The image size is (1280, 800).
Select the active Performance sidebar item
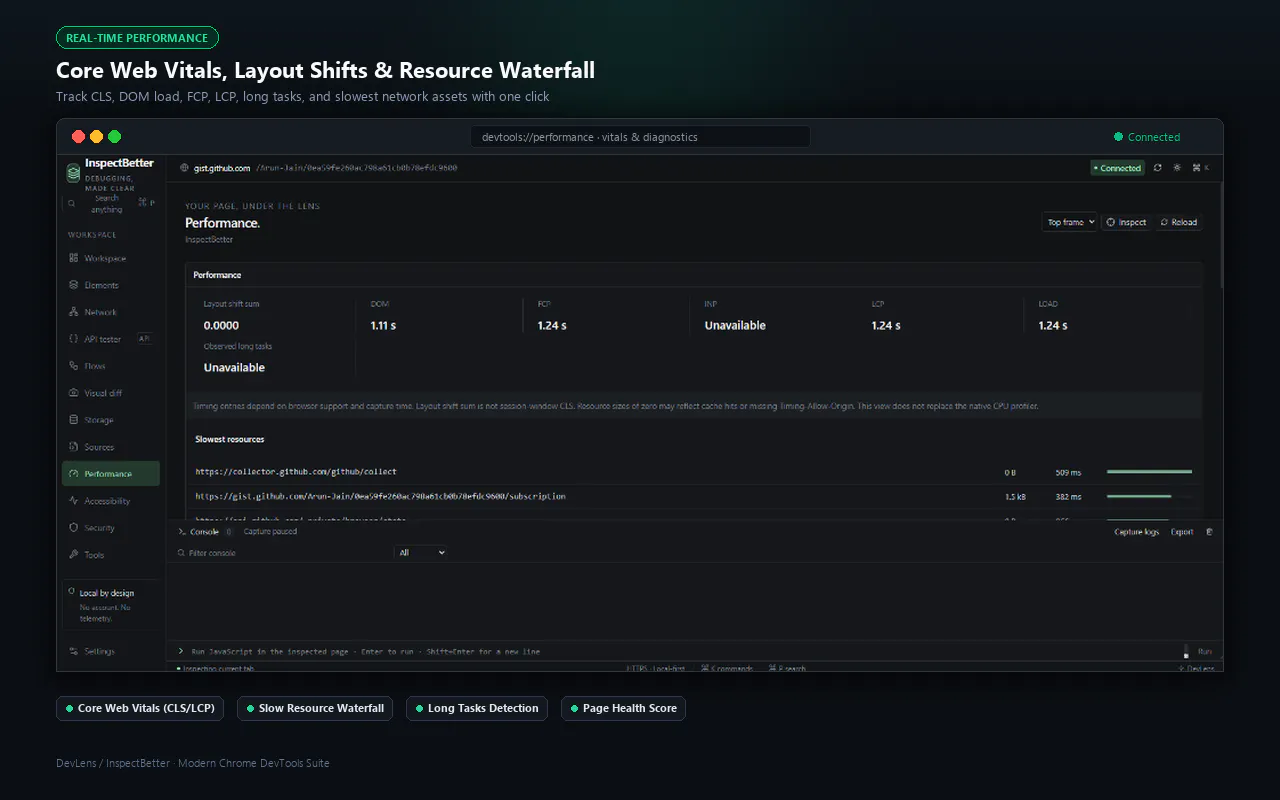[x=110, y=474]
